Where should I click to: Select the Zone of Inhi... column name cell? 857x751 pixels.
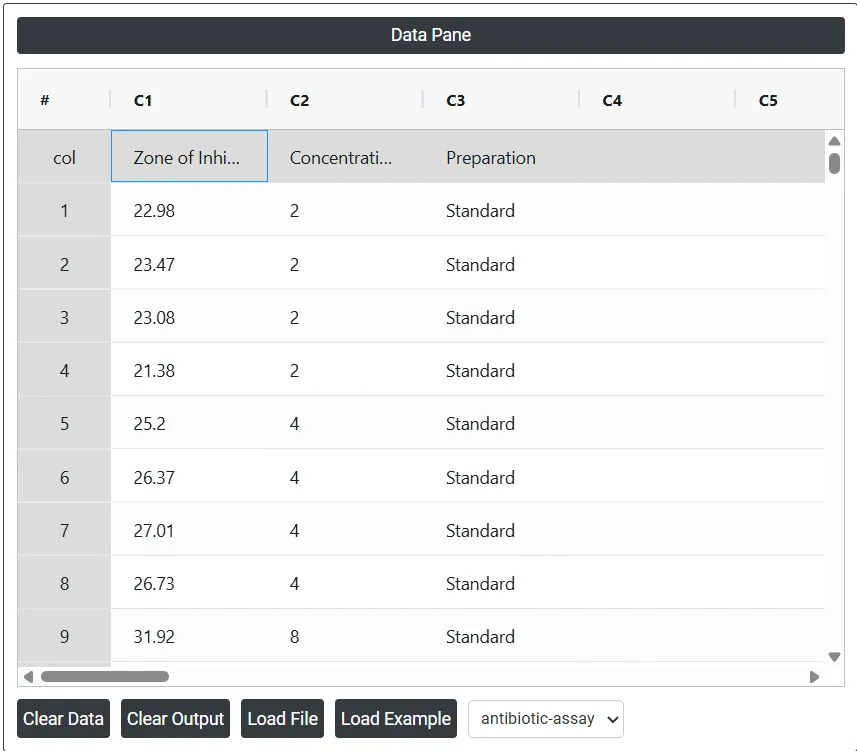(x=189, y=156)
